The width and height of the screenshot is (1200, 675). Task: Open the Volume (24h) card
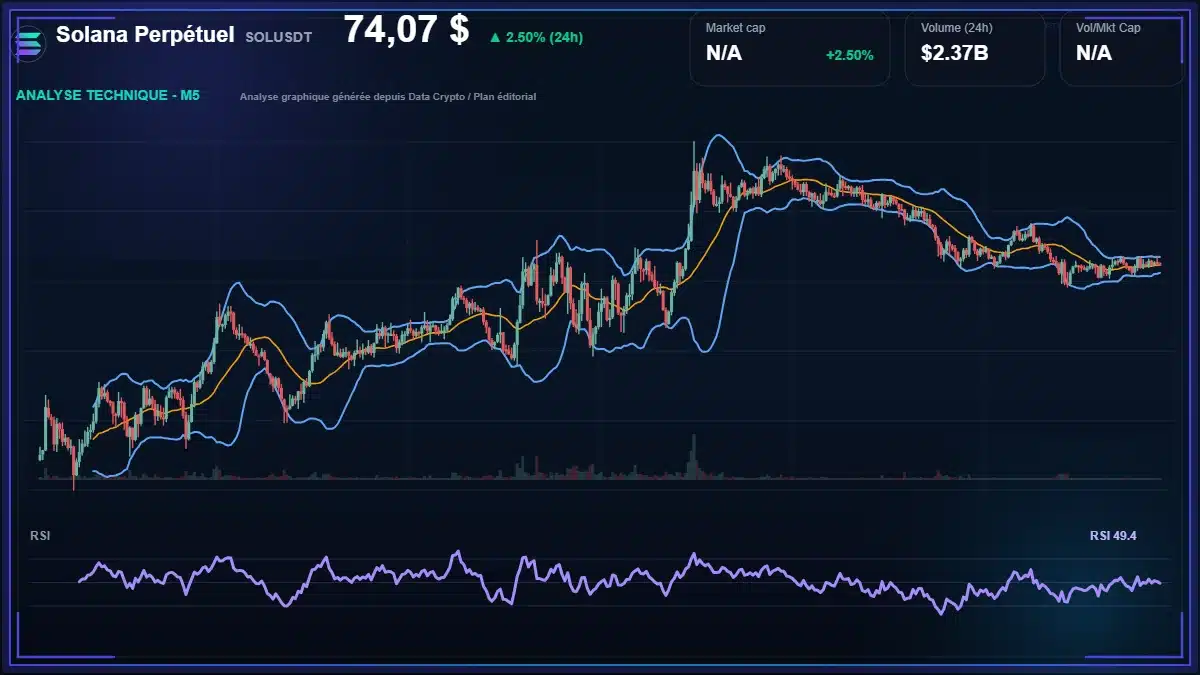click(x=975, y=49)
